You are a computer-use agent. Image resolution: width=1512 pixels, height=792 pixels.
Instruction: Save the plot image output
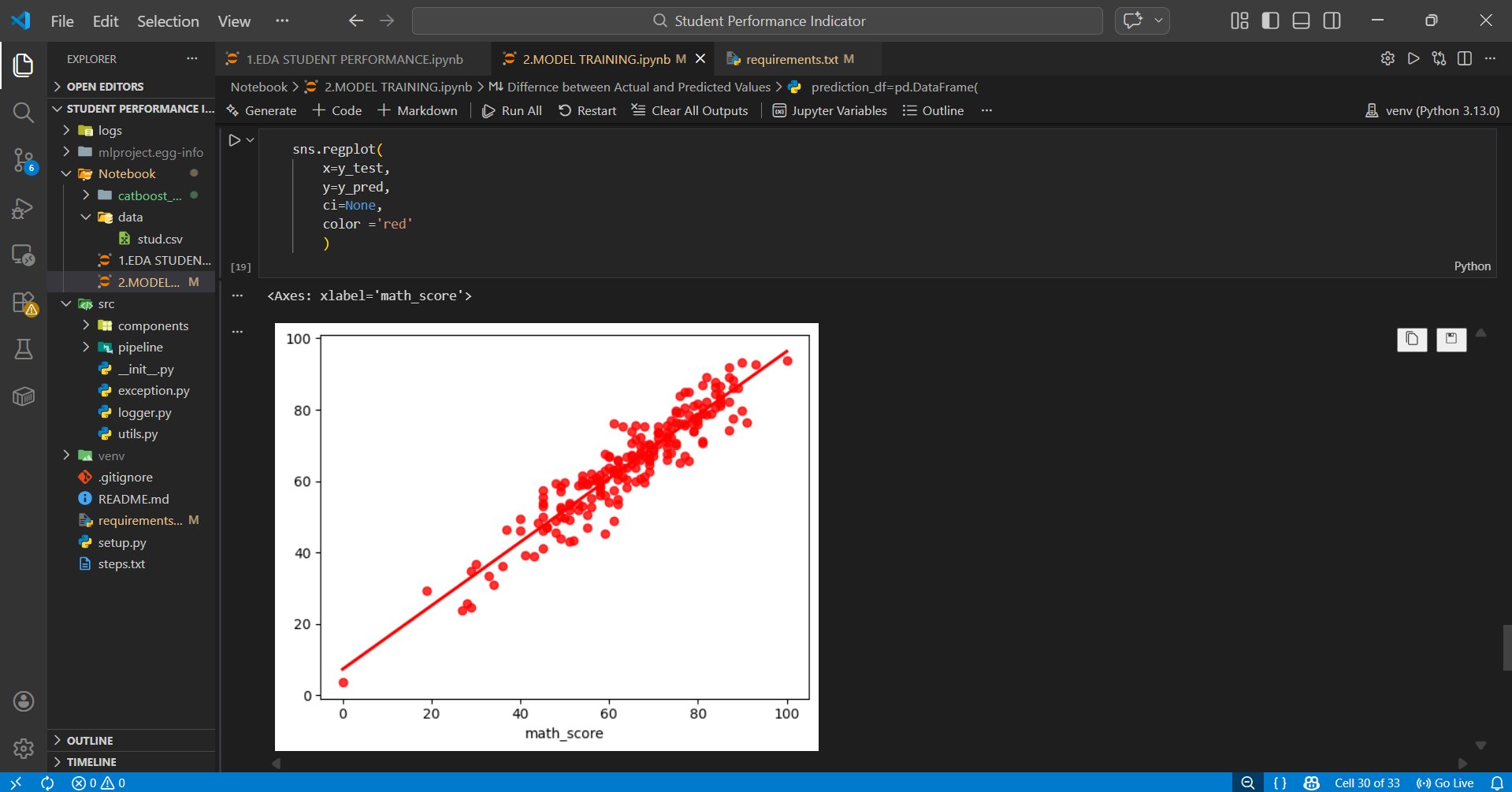click(x=1451, y=339)
